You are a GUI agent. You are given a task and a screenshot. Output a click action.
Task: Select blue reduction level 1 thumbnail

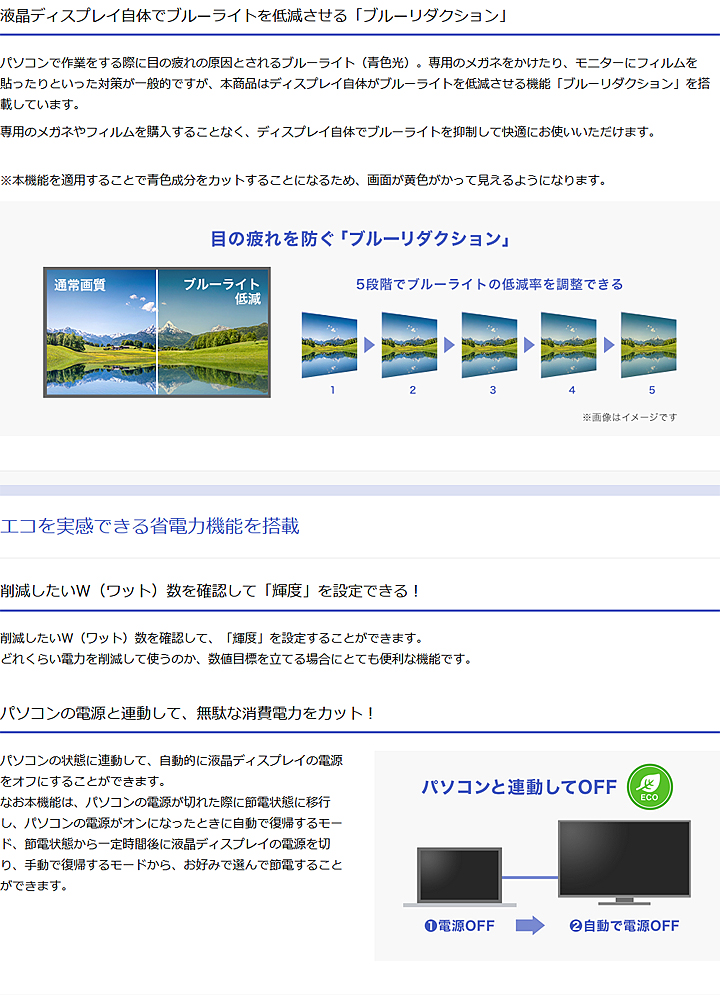[329, 345]
